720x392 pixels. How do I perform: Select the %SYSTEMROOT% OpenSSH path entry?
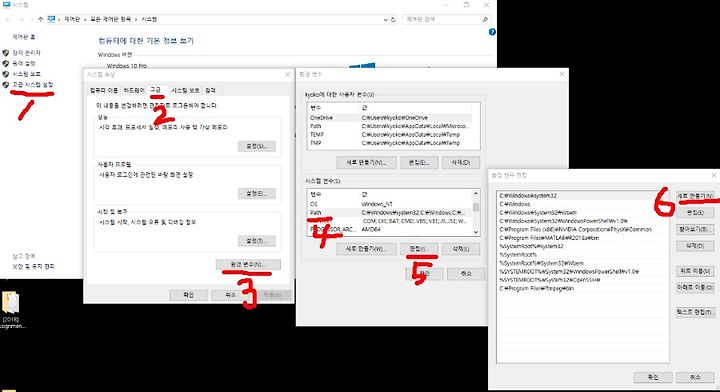582,280
